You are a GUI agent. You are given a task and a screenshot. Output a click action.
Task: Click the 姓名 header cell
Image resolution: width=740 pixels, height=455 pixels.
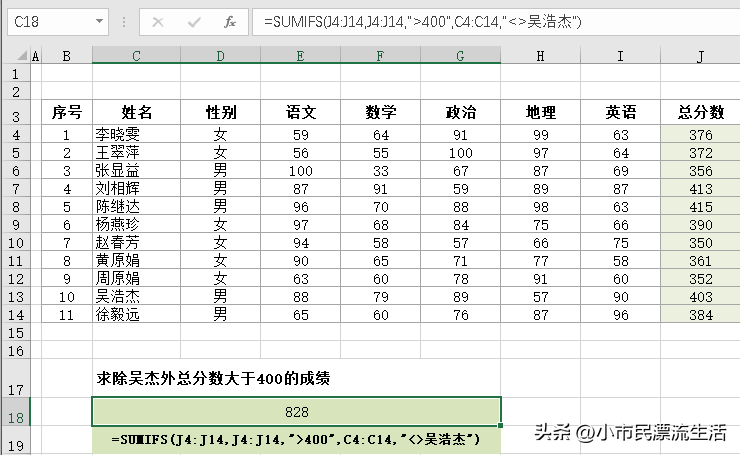[136, 112]
